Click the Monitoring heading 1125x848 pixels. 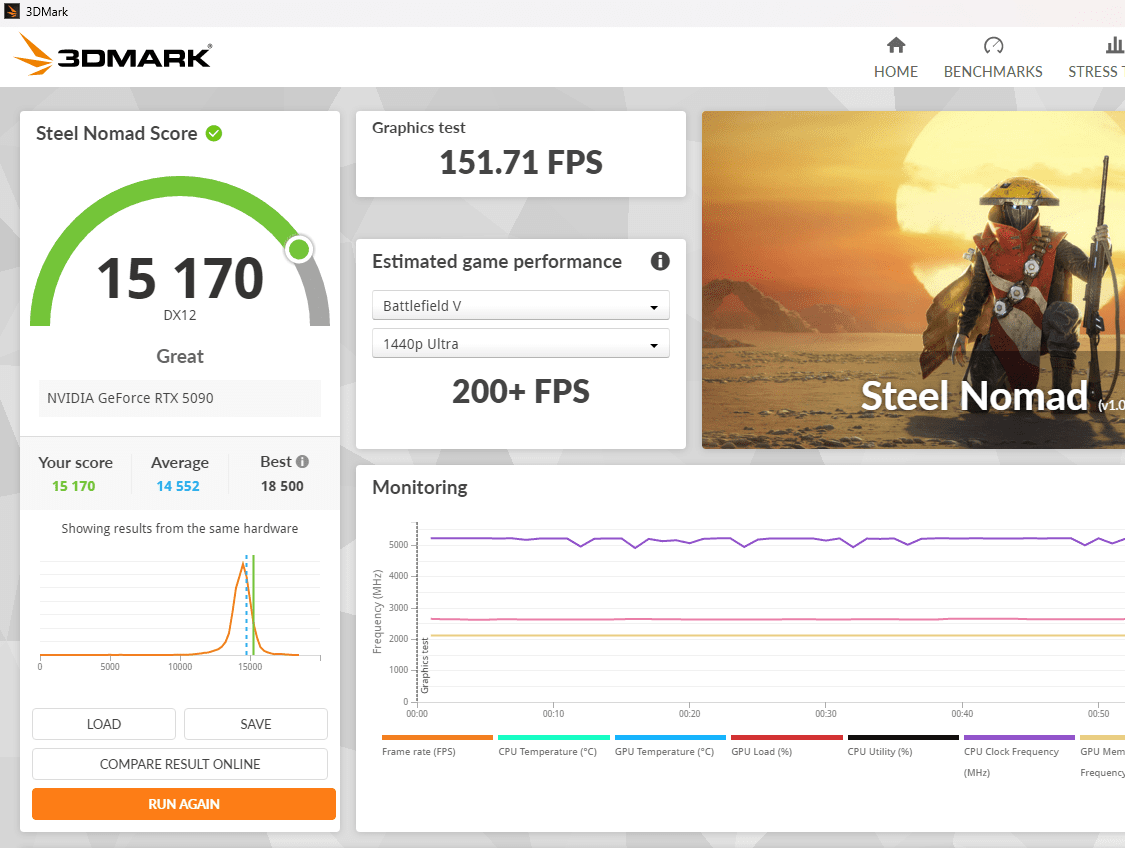click(420, 488)
